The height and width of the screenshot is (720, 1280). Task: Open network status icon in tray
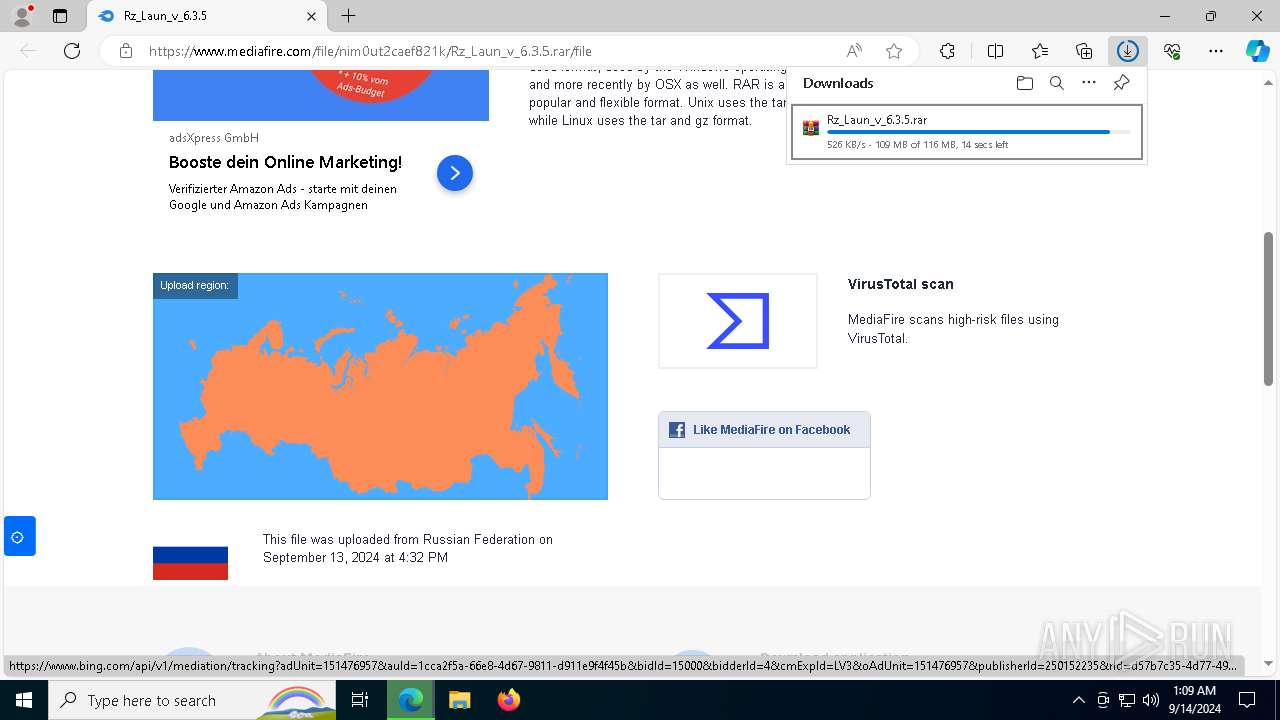pyautogui.click(x=1127, y=700)
